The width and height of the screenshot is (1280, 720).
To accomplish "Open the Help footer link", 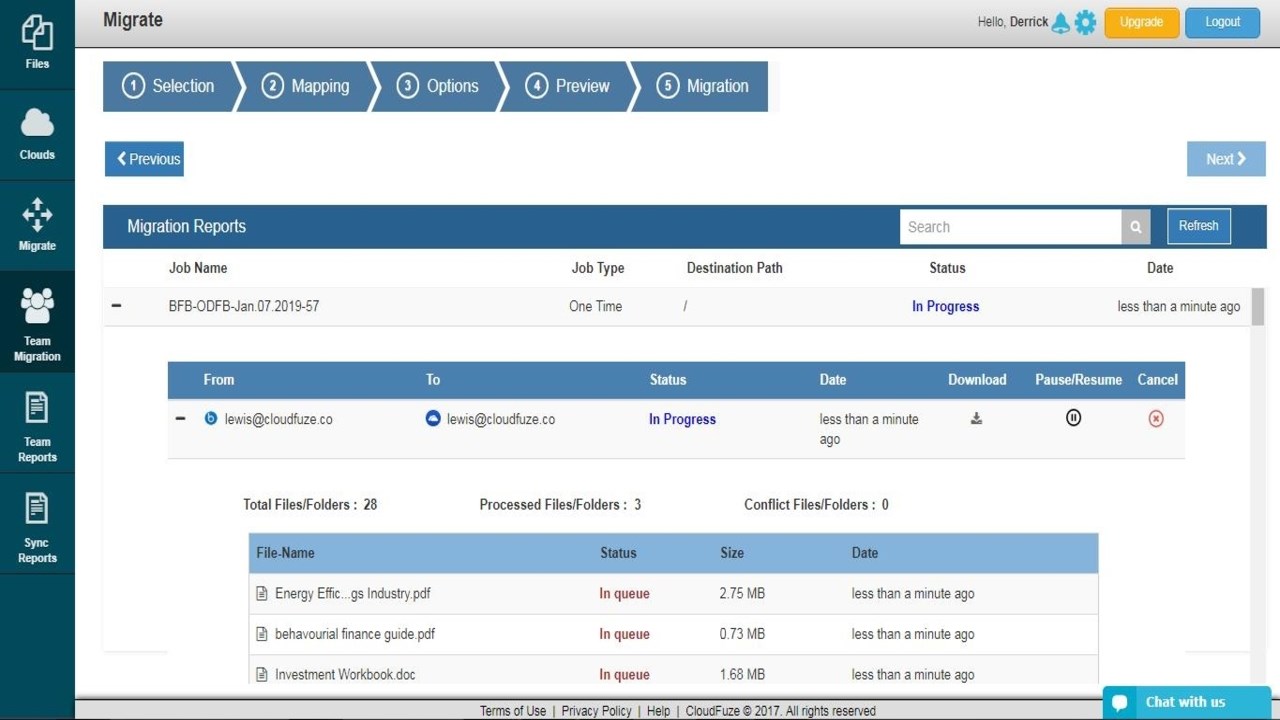I will tap(658, 711).
